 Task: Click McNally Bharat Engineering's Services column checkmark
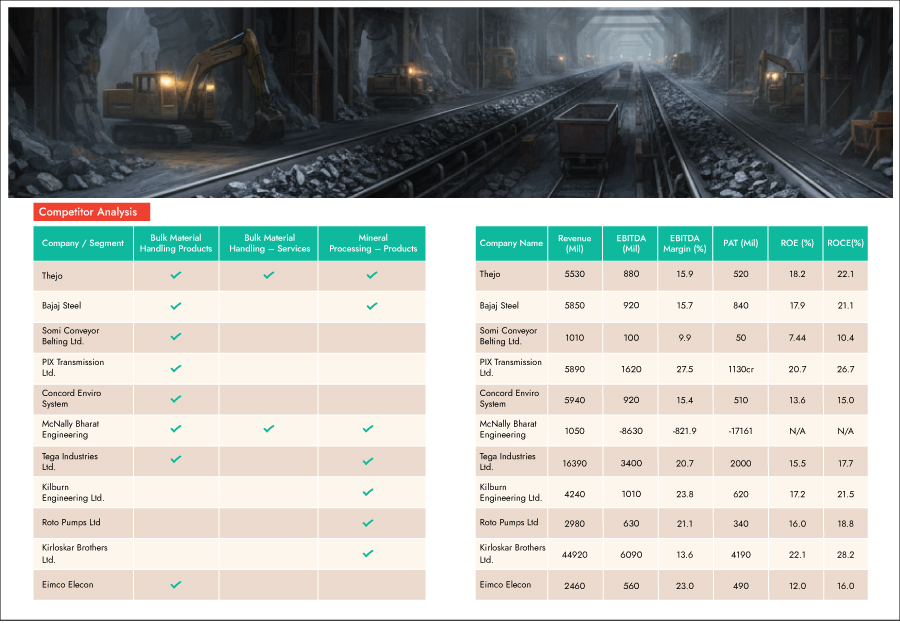point(268,429)
